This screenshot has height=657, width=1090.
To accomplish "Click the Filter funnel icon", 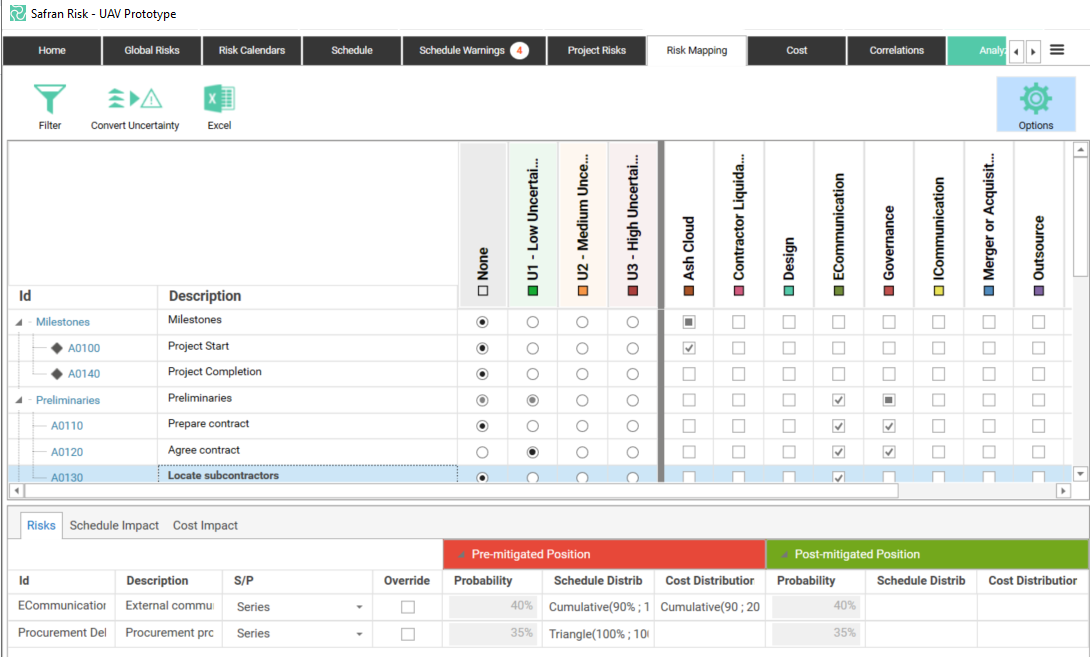I will coord(50,99).
